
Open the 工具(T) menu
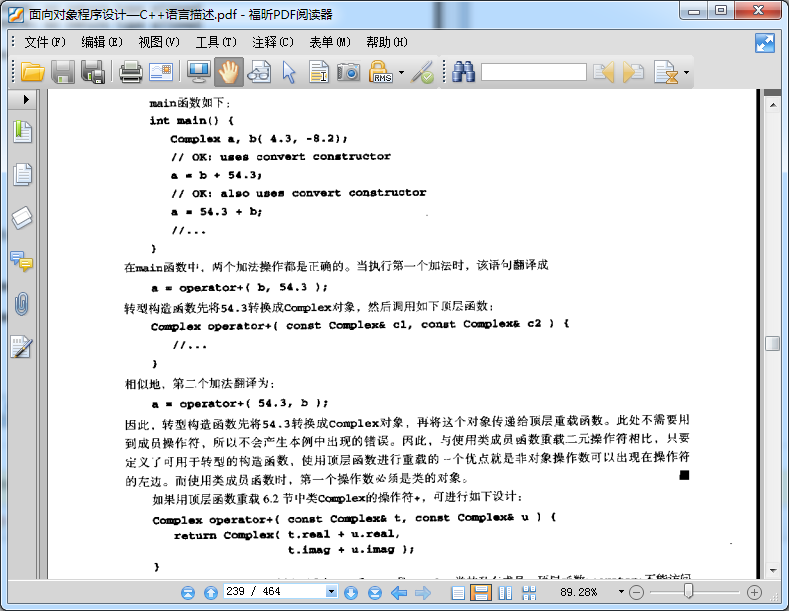point(216,42)
